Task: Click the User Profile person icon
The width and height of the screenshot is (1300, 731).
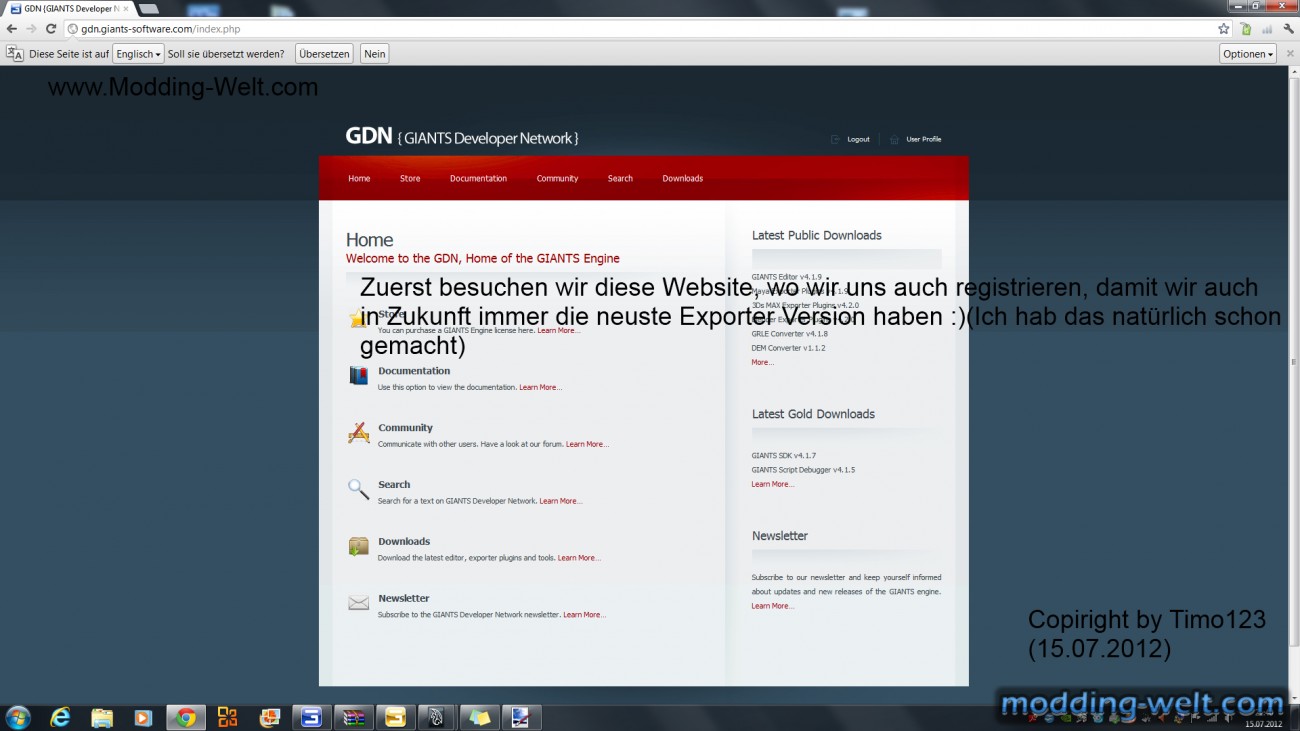Action: coord(894,139)
